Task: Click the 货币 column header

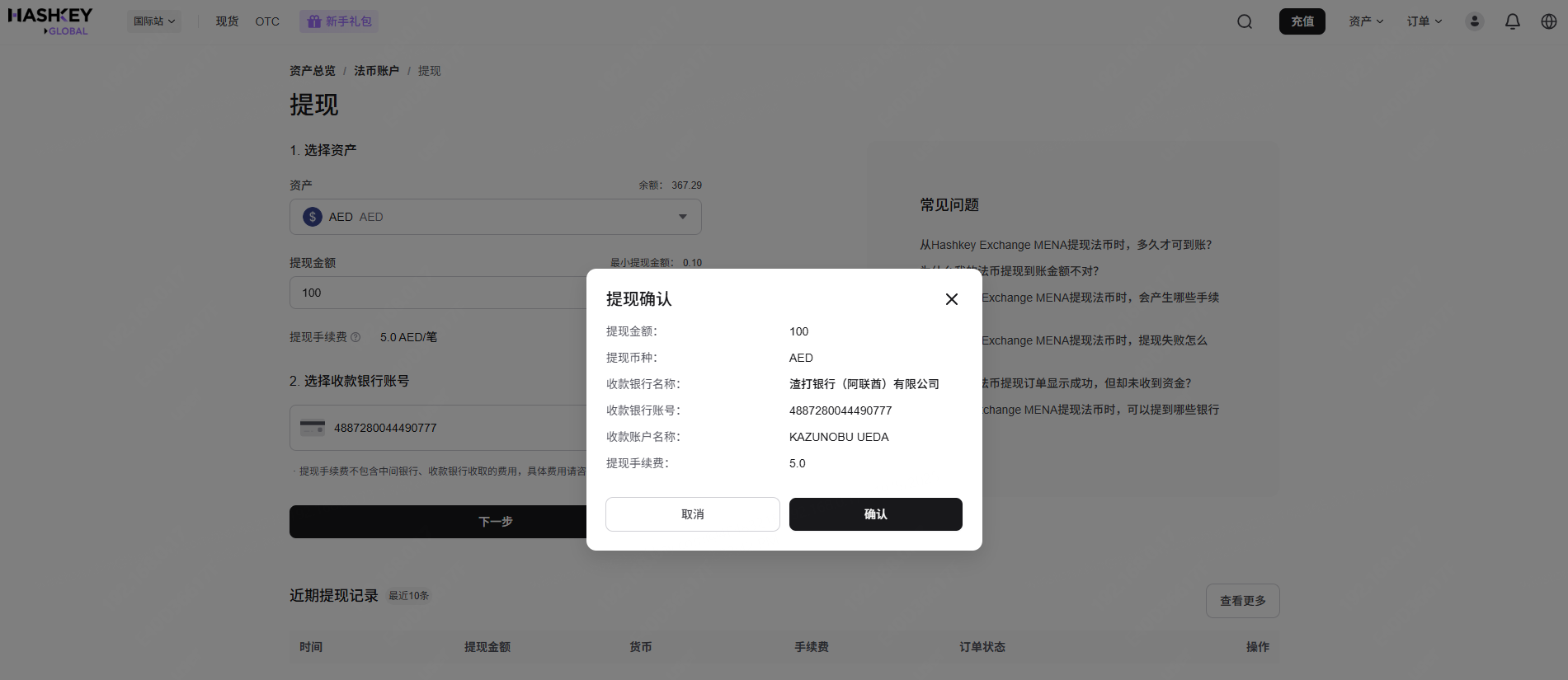Action: pyautogui.click(x=641, y=647)
